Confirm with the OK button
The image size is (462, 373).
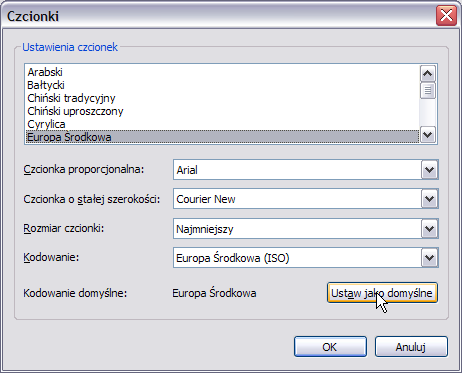[330, 347]
